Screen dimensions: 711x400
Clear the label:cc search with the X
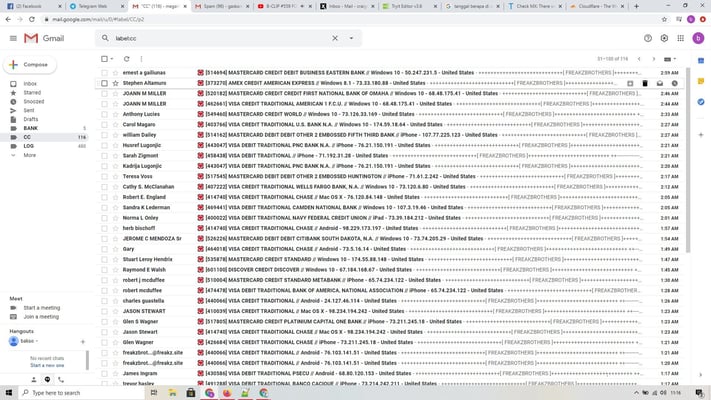(335, 38)
